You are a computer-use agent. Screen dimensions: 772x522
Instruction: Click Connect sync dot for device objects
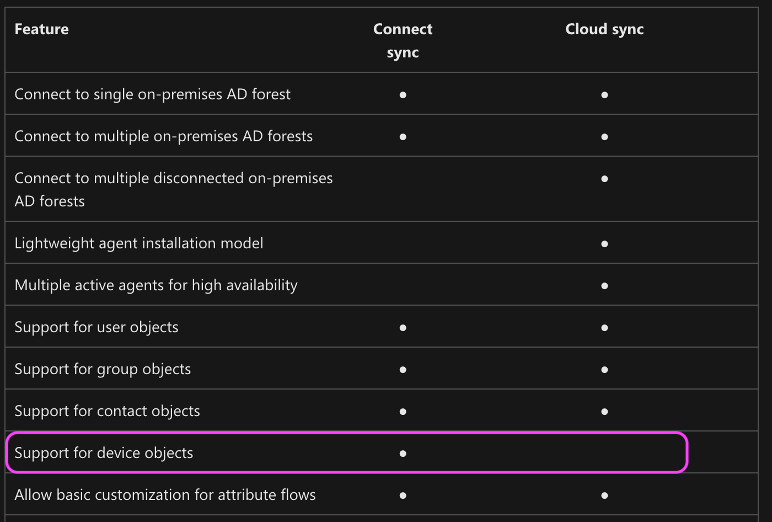click(x=403, y=453)
